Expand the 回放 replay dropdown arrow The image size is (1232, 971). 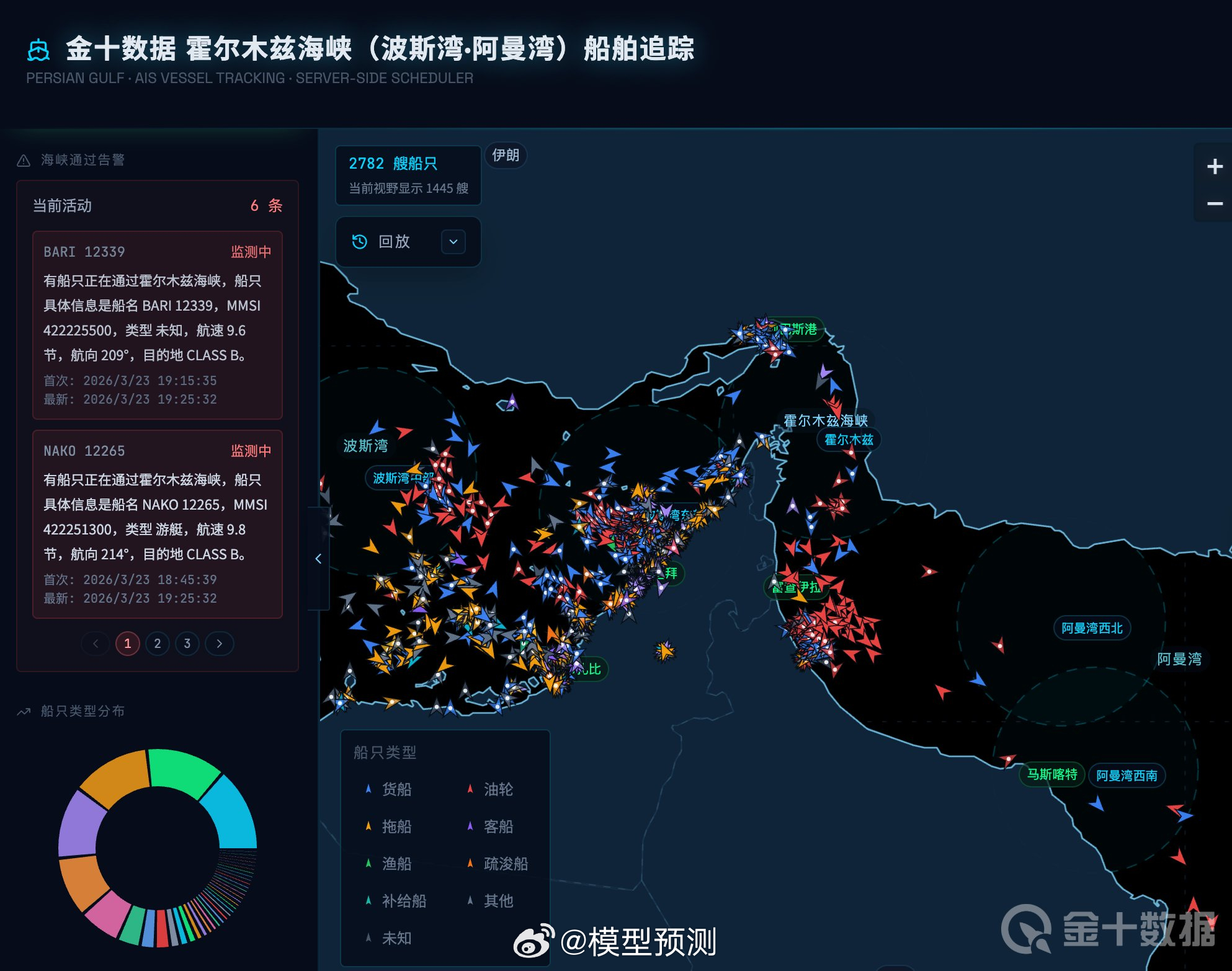click(453, 242)
